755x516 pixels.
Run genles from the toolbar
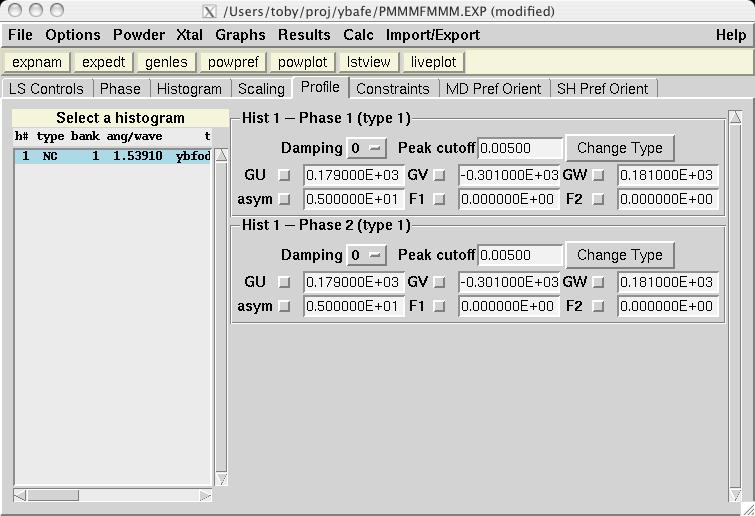[x=166, y=62]
